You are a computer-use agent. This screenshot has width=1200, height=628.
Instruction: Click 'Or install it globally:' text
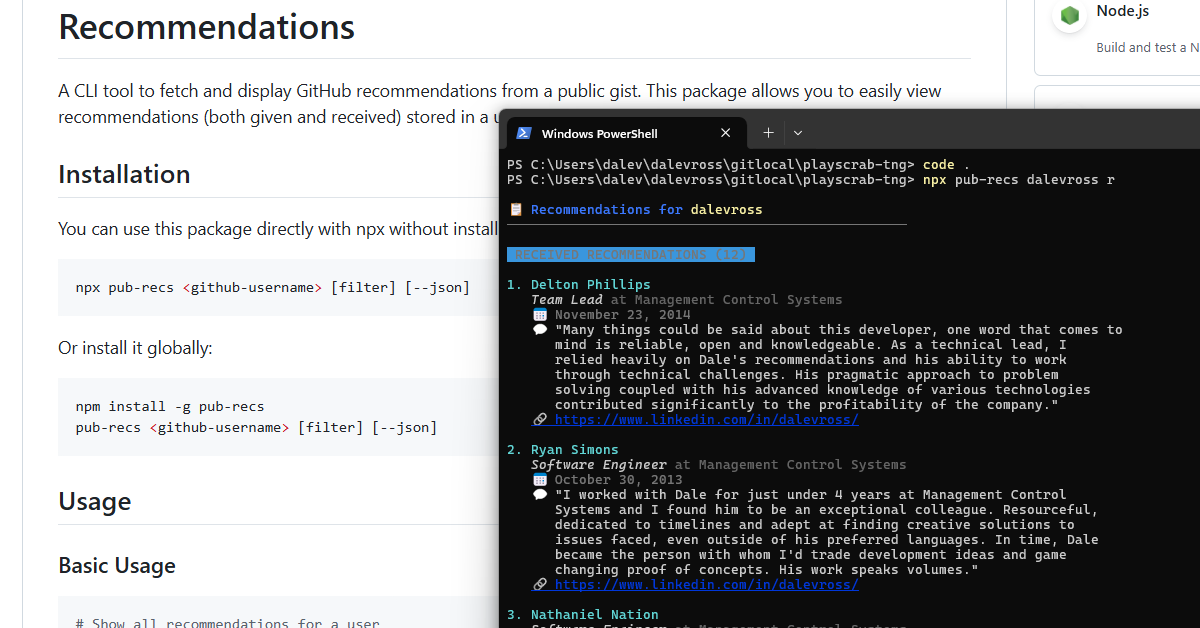(135, 348)
